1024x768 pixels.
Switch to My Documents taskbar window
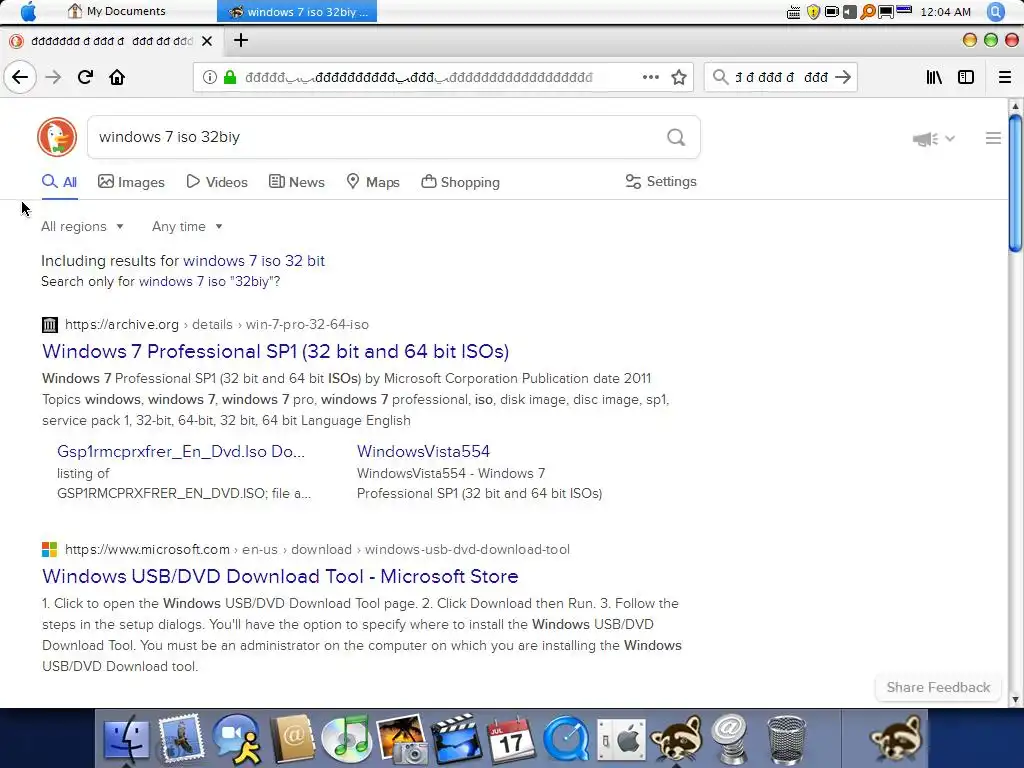[x=118, y=11]
